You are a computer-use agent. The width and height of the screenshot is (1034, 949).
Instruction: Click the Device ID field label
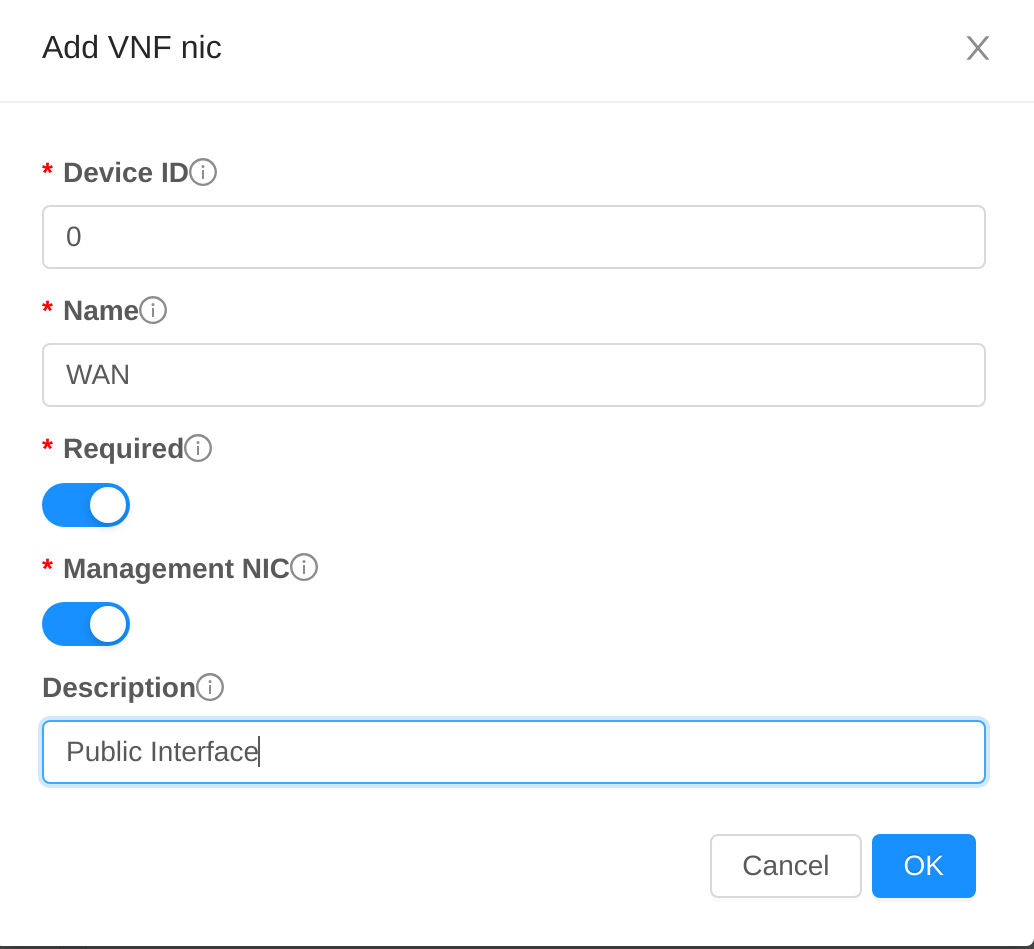pyautogui.click(x=126, y=172)
